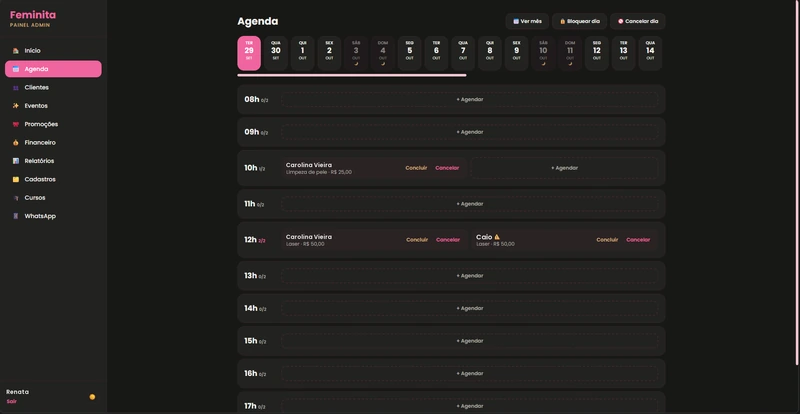The image size is (800, 414).
Task: Open Relatórios in the sidebar
Action: click(53, 161)
